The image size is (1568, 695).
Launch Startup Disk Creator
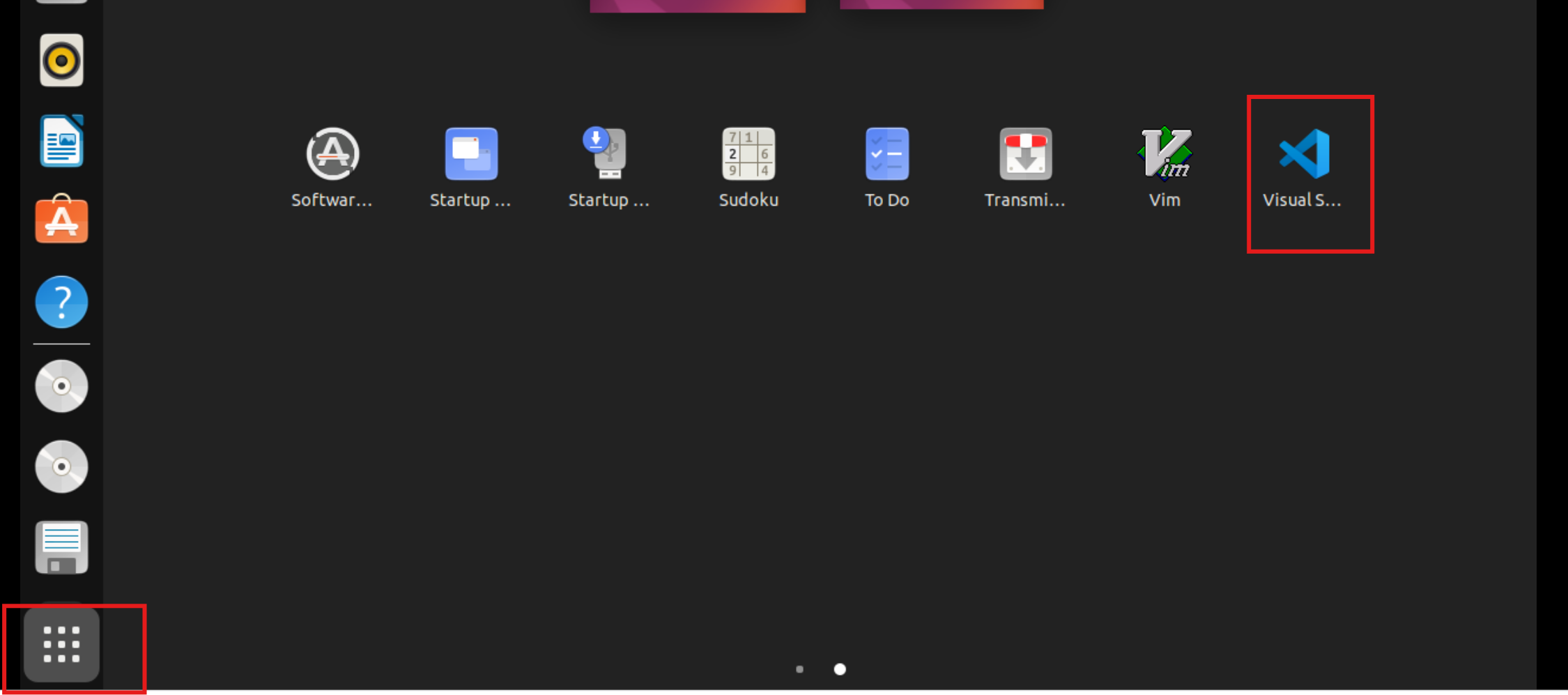609,155
